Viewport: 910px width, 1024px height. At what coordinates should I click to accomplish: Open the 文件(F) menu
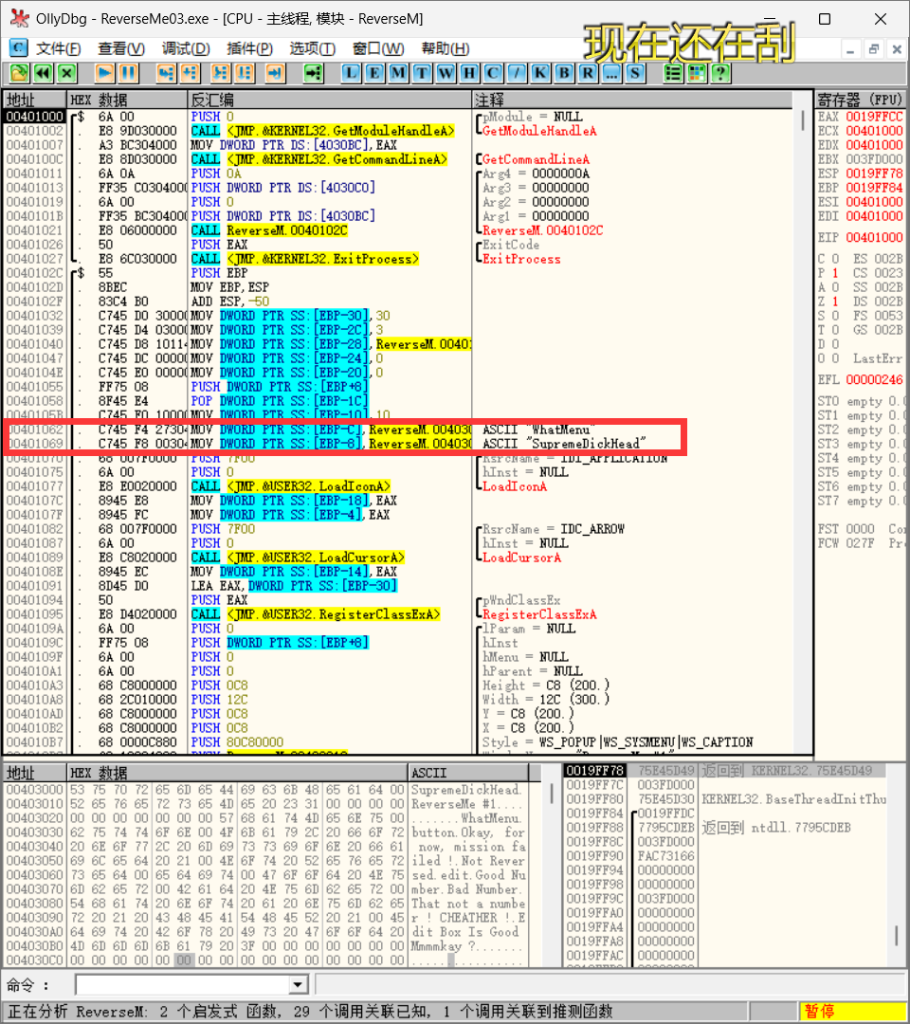pos(58,49)
